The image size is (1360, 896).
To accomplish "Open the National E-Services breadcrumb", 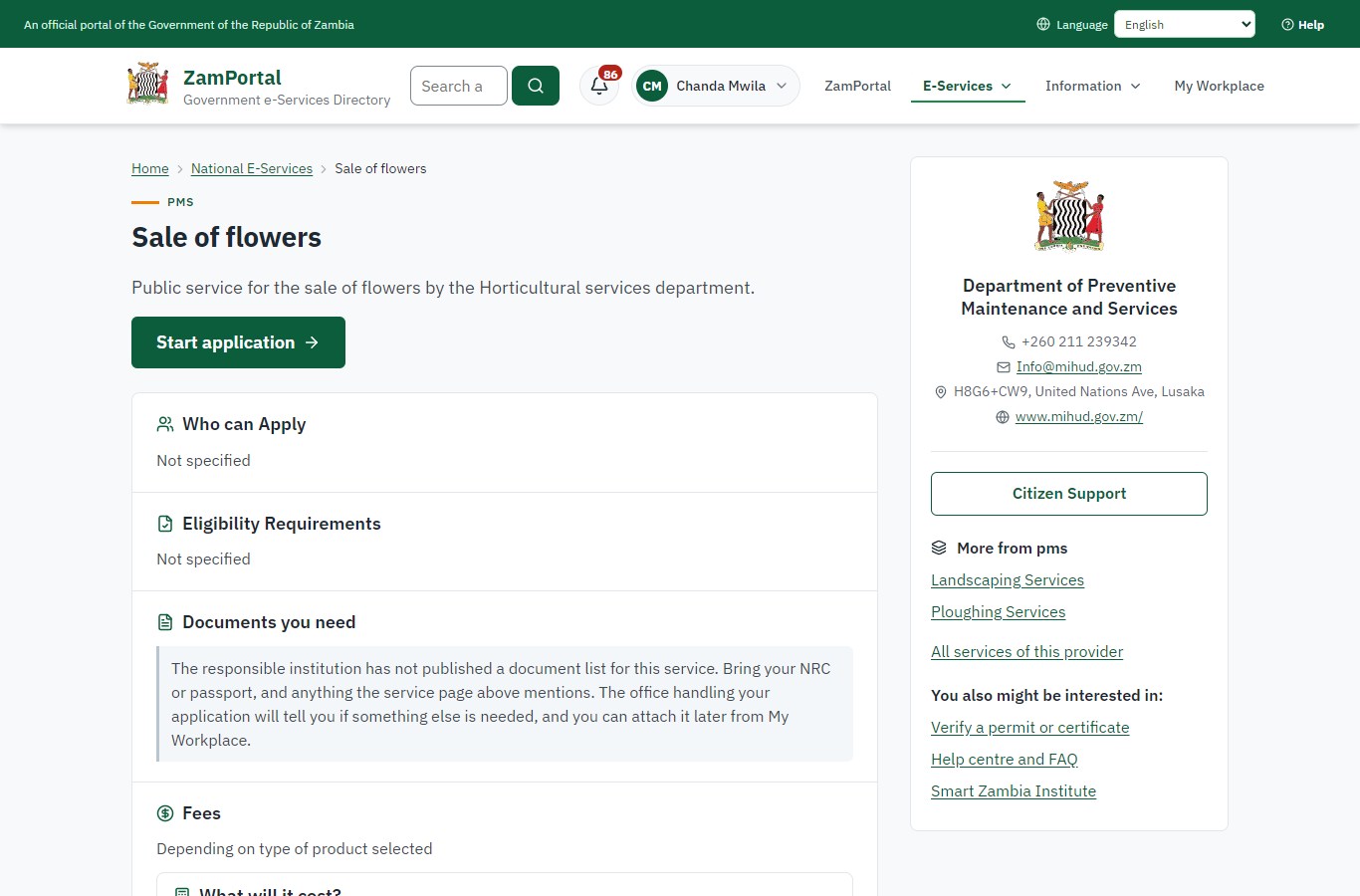I will [252, 168].
